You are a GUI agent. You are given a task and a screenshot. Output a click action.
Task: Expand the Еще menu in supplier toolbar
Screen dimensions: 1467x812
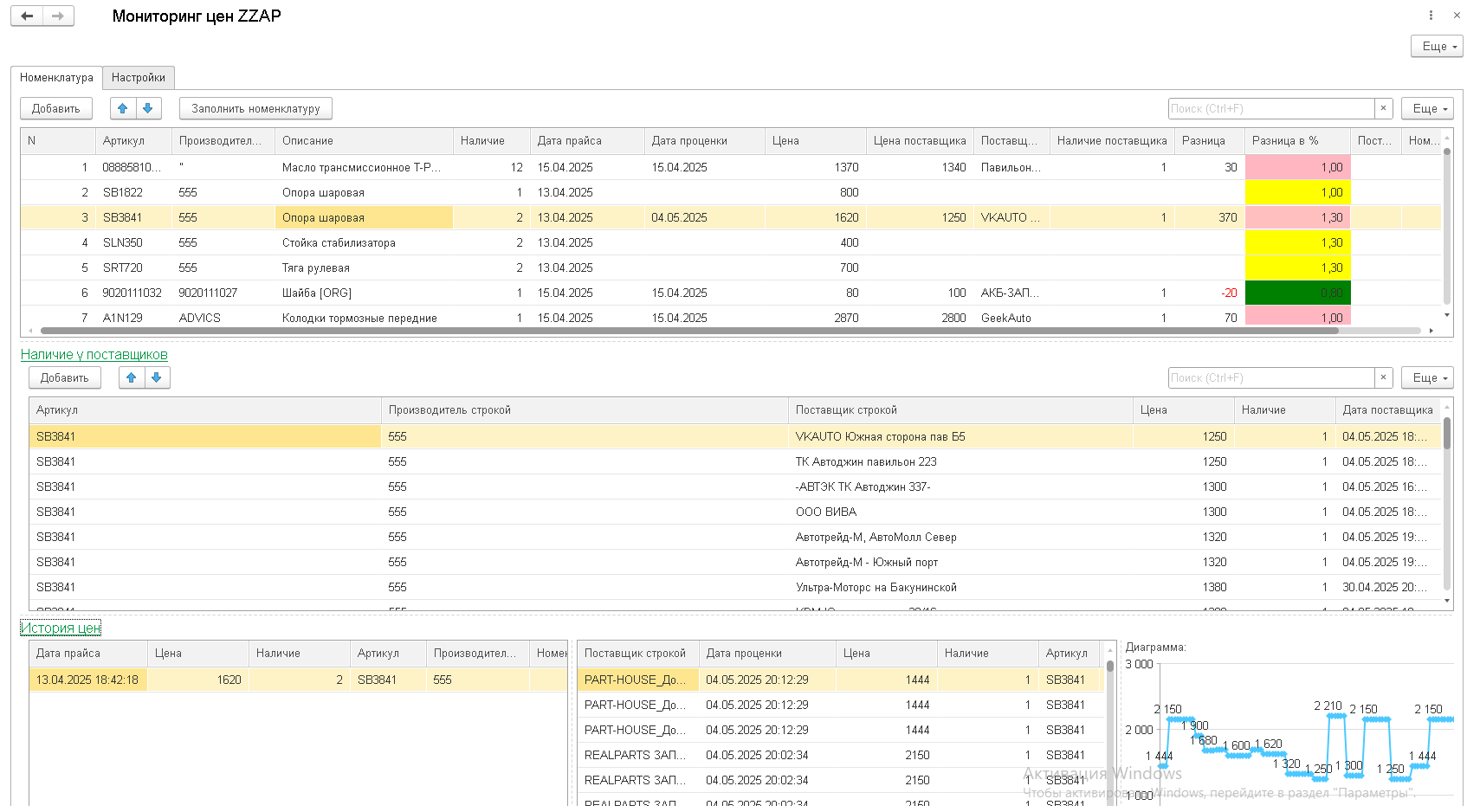1427,377
